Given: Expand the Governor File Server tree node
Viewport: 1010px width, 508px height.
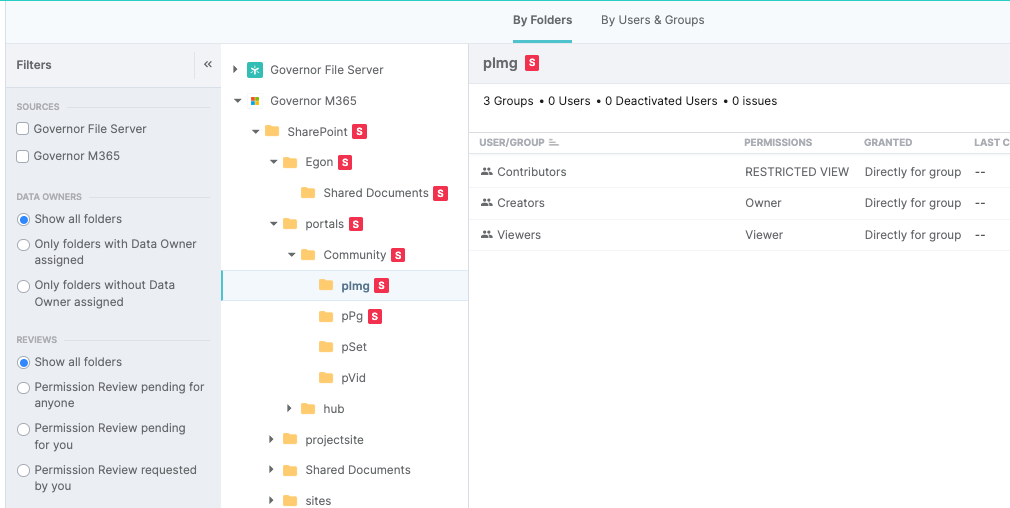Looking at the screenshot, I should click(x=236, y=70).
